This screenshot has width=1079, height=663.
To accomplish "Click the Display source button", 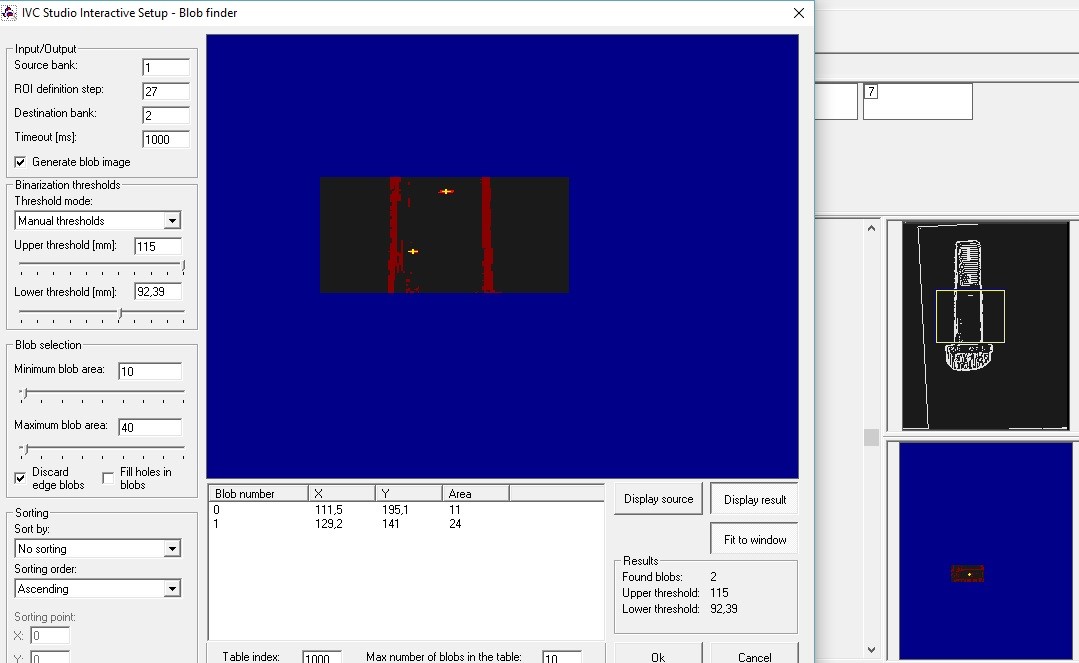I will (658, 499).
